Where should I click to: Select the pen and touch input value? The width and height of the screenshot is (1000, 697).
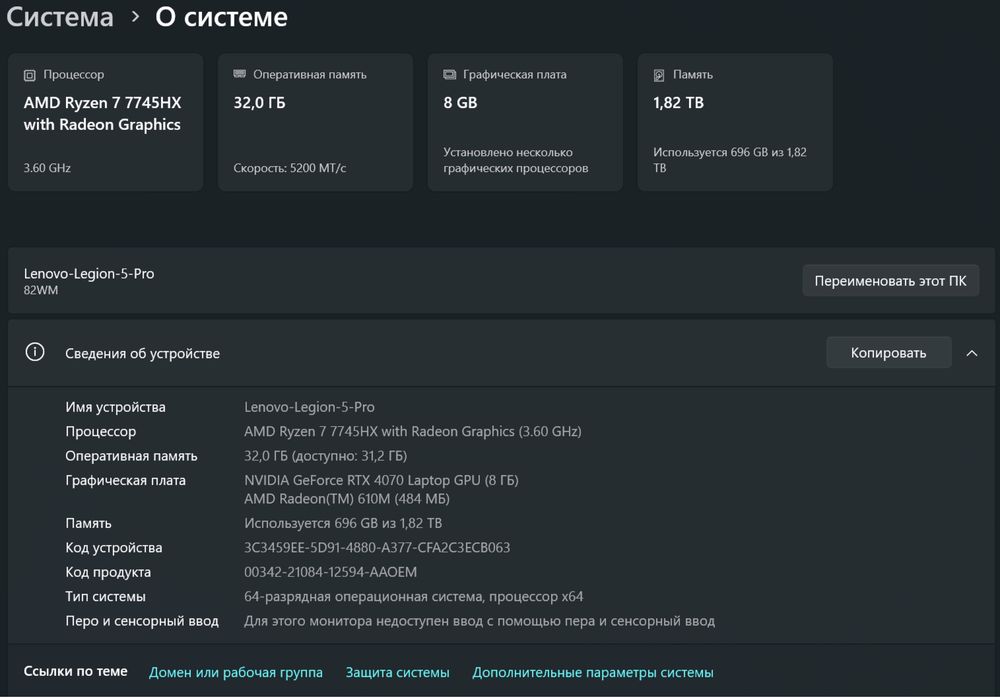pos(480,621)
